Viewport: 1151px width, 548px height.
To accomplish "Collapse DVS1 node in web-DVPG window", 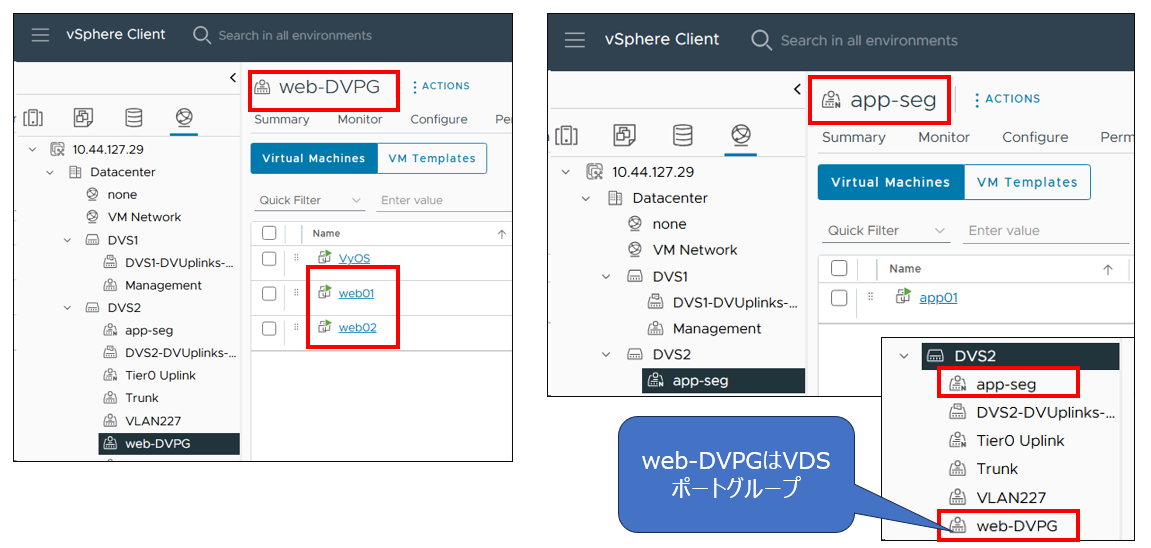I will click(x=67, y=240).
